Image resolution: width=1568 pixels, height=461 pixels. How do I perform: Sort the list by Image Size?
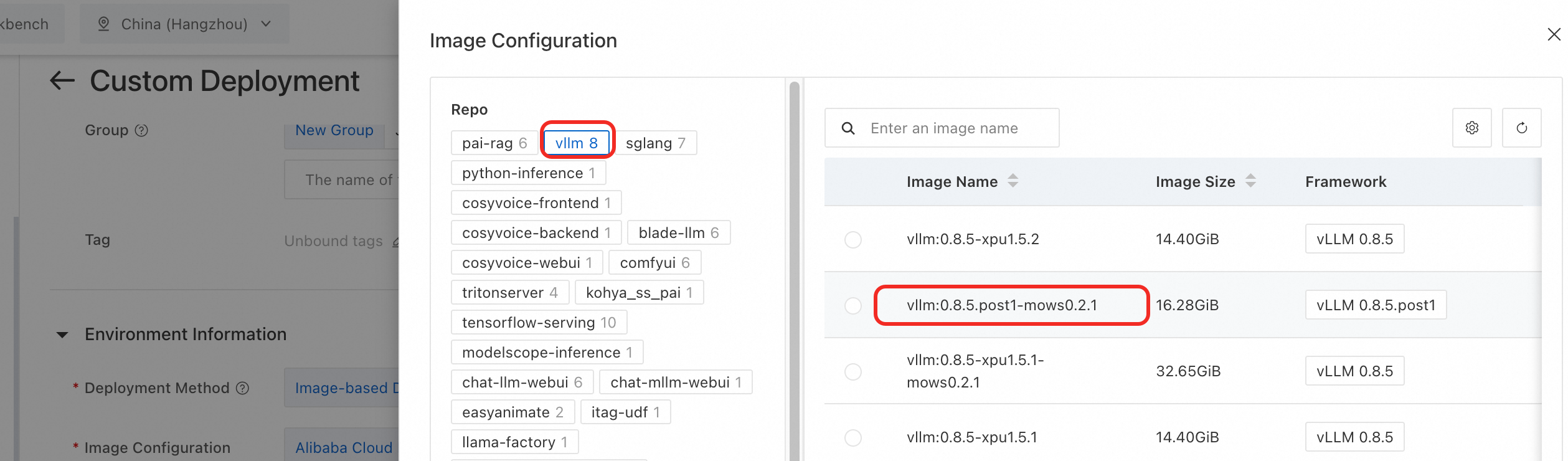click(x=1250, y=181)
